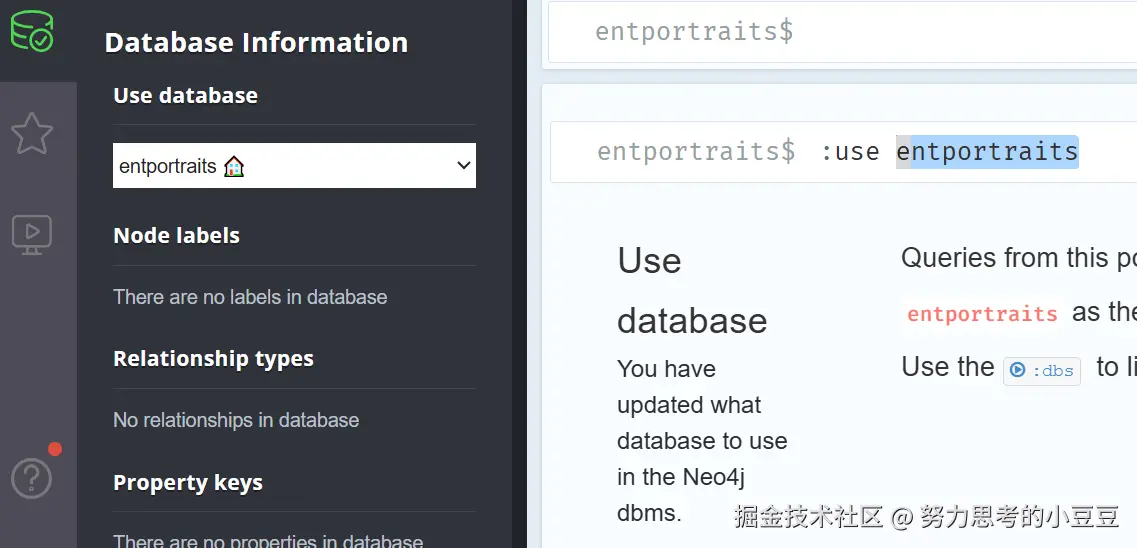
Task: Open the Favorites star panel
Action: 32,133
